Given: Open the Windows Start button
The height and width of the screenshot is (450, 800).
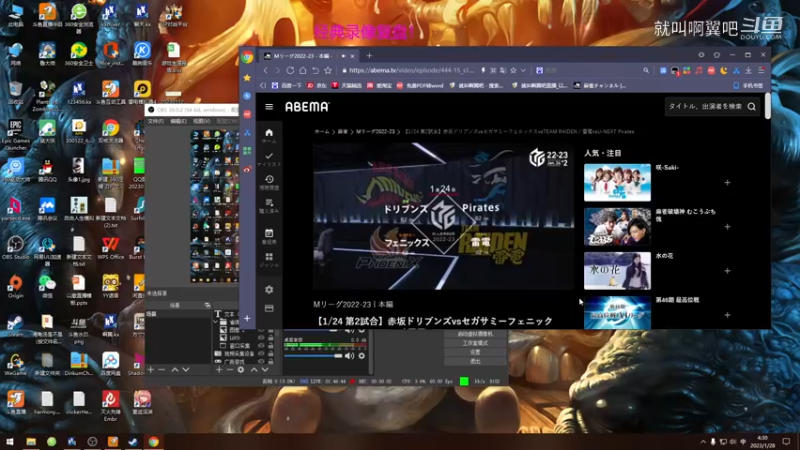Looking at the screenshot, I should pos(10,441).
